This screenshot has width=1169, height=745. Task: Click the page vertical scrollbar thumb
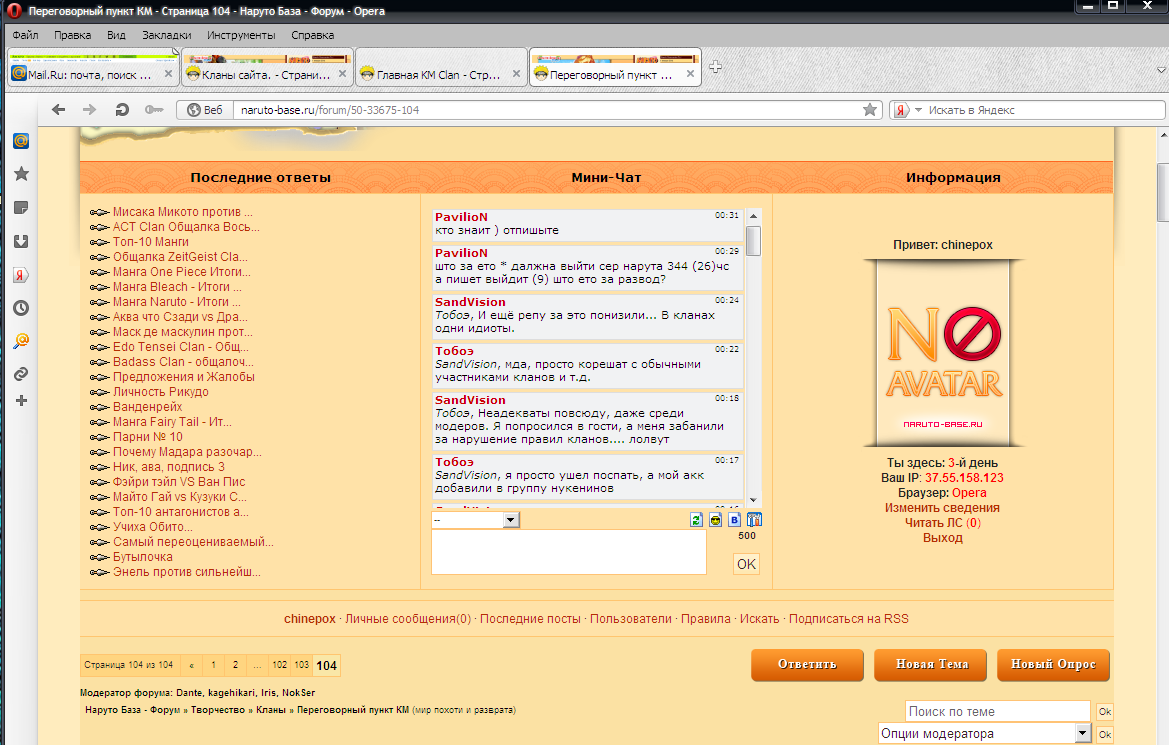tap(1162, 192)
